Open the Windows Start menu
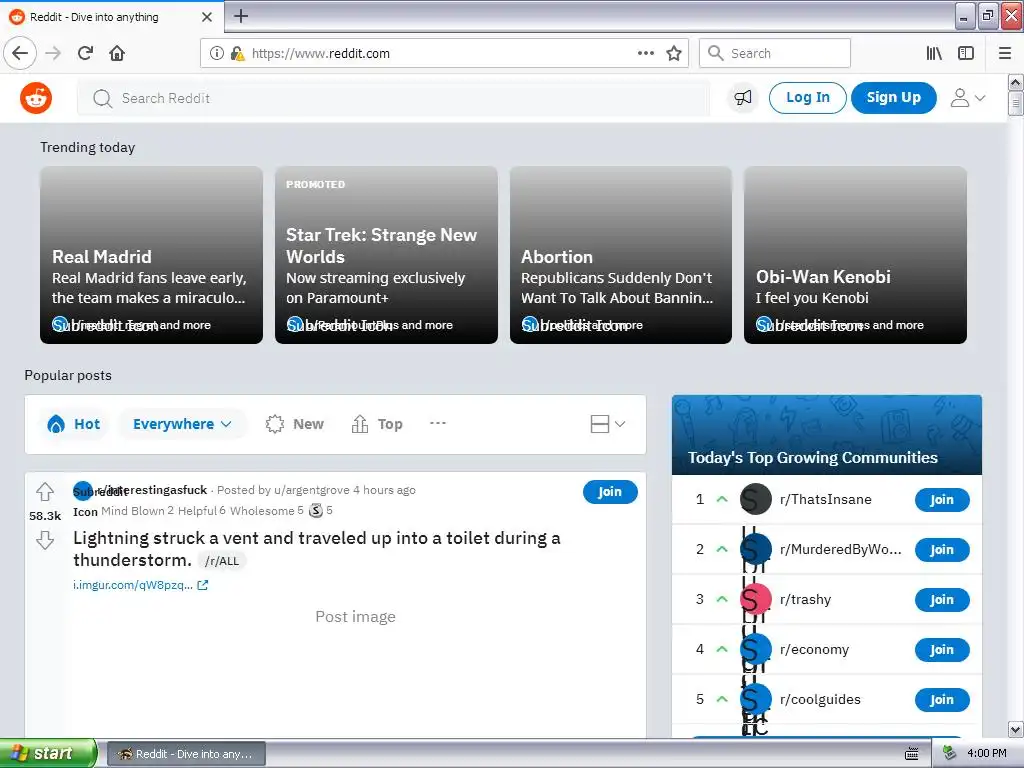Image resolution: width=1024 pixels, height=768 pixels. (48, 753)
